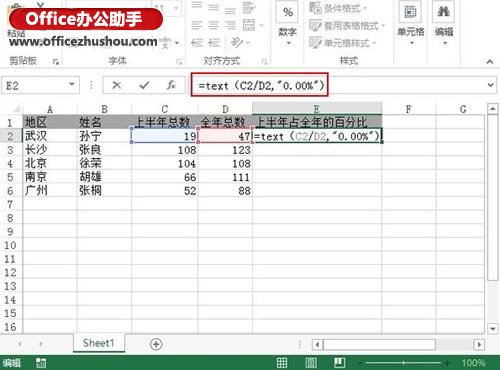The width and height of the screenshot is (500, 370).
Task: Cancel formula entry with X
Action: [117, 85]
